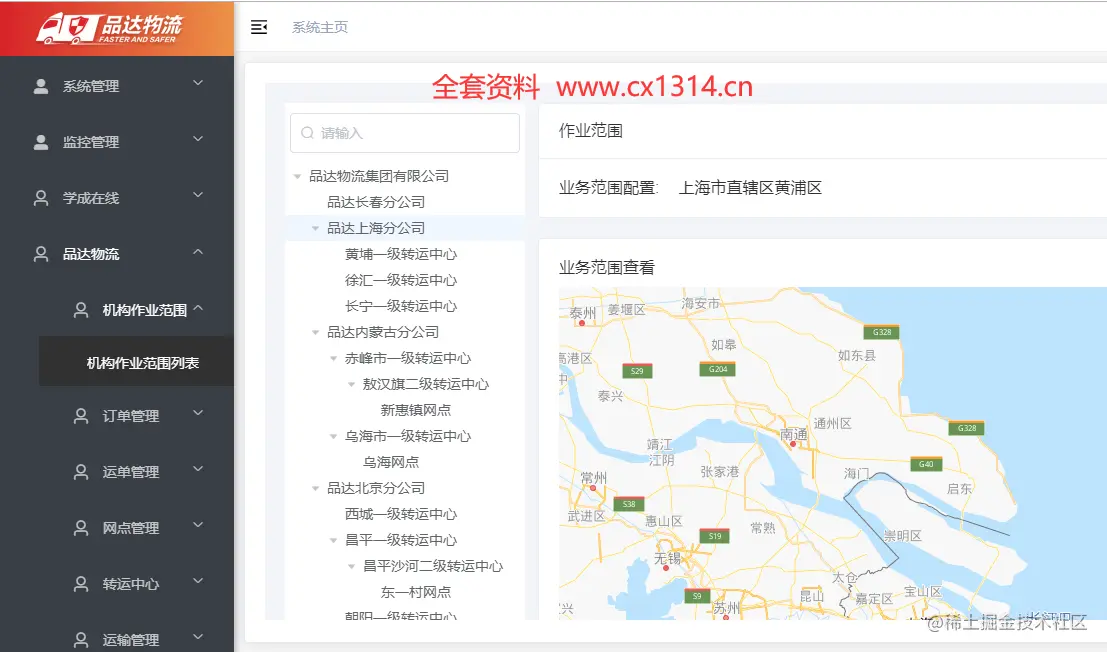
Task: Click the S38 road marker on map
Action: tap(628, 504)
